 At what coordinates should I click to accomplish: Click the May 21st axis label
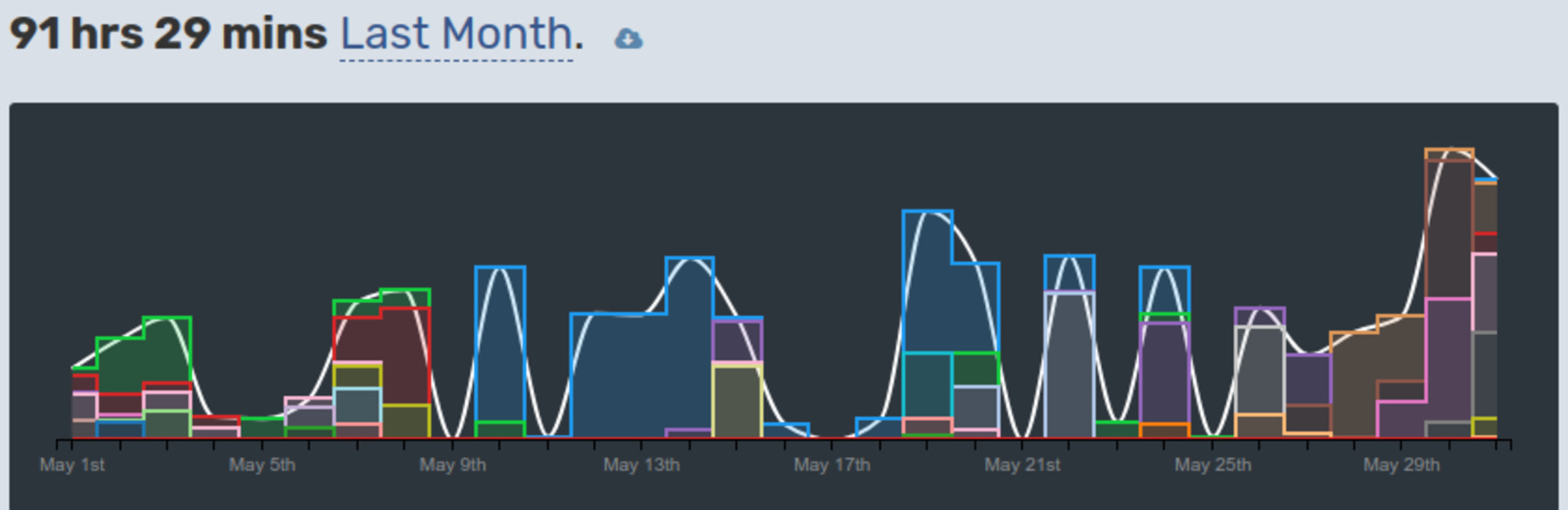pos(1022,465)
